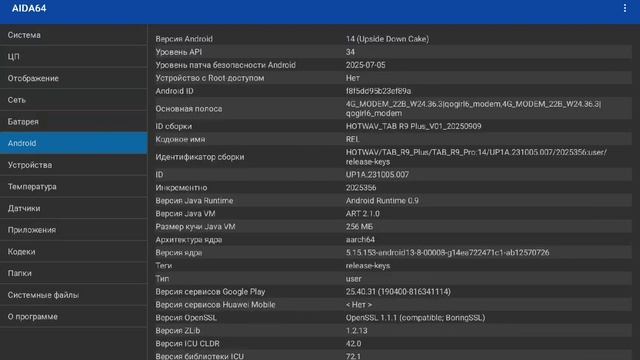Select the Android Runtime 0.9 value
640x360 pixels.
click(382, 200)
